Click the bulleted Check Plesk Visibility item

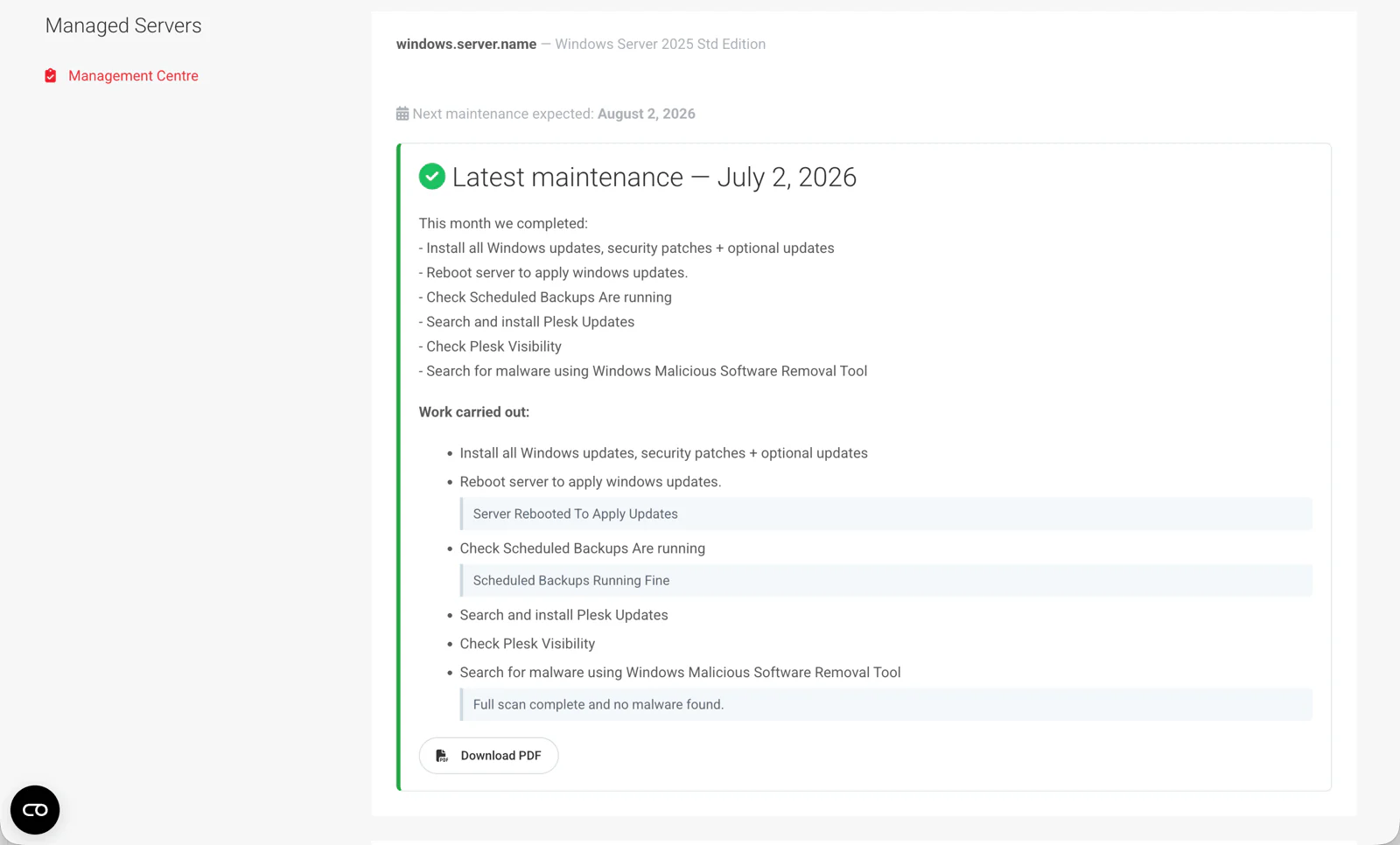point(528,644)
